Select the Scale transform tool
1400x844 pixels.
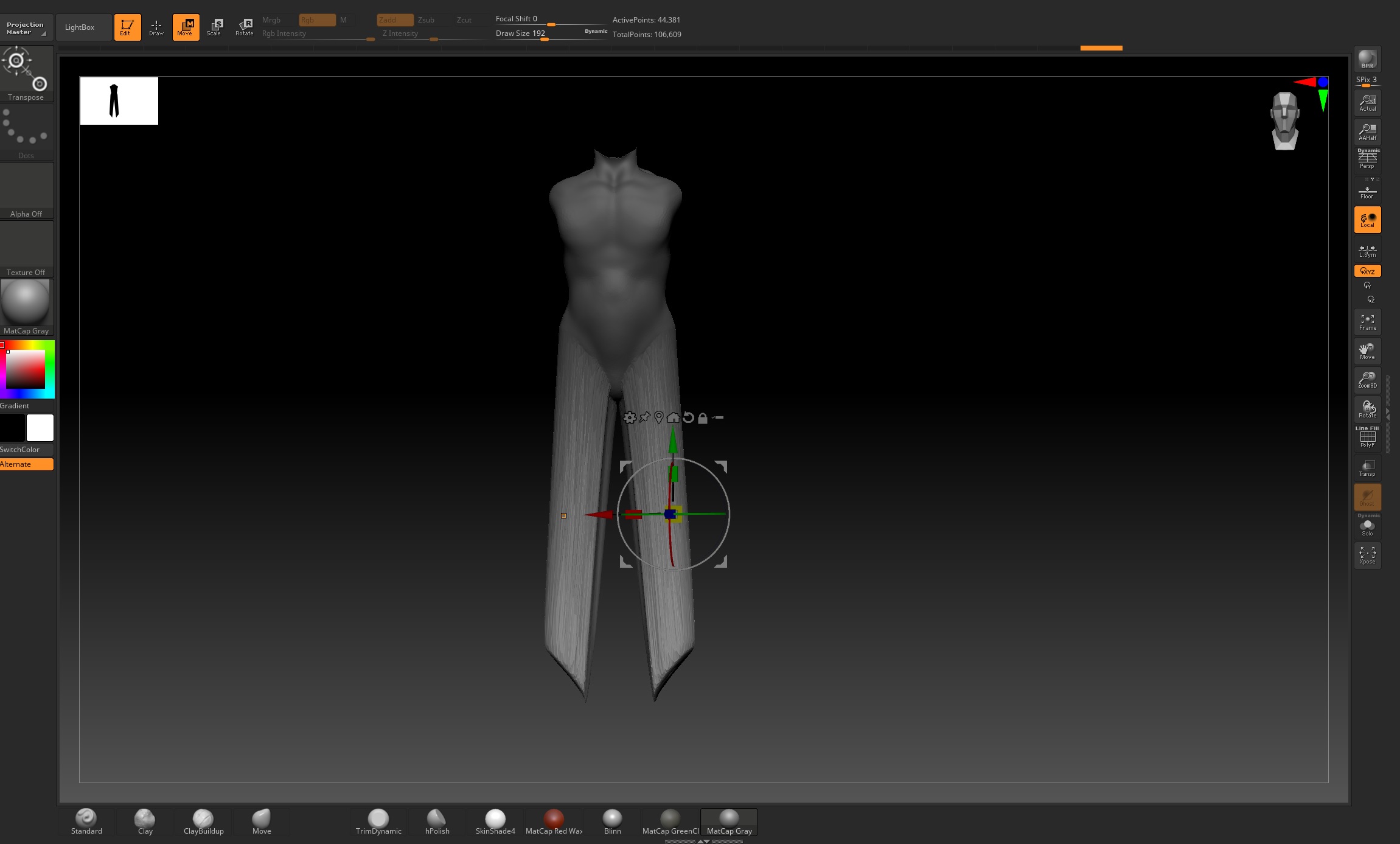[x=215, y=27]
